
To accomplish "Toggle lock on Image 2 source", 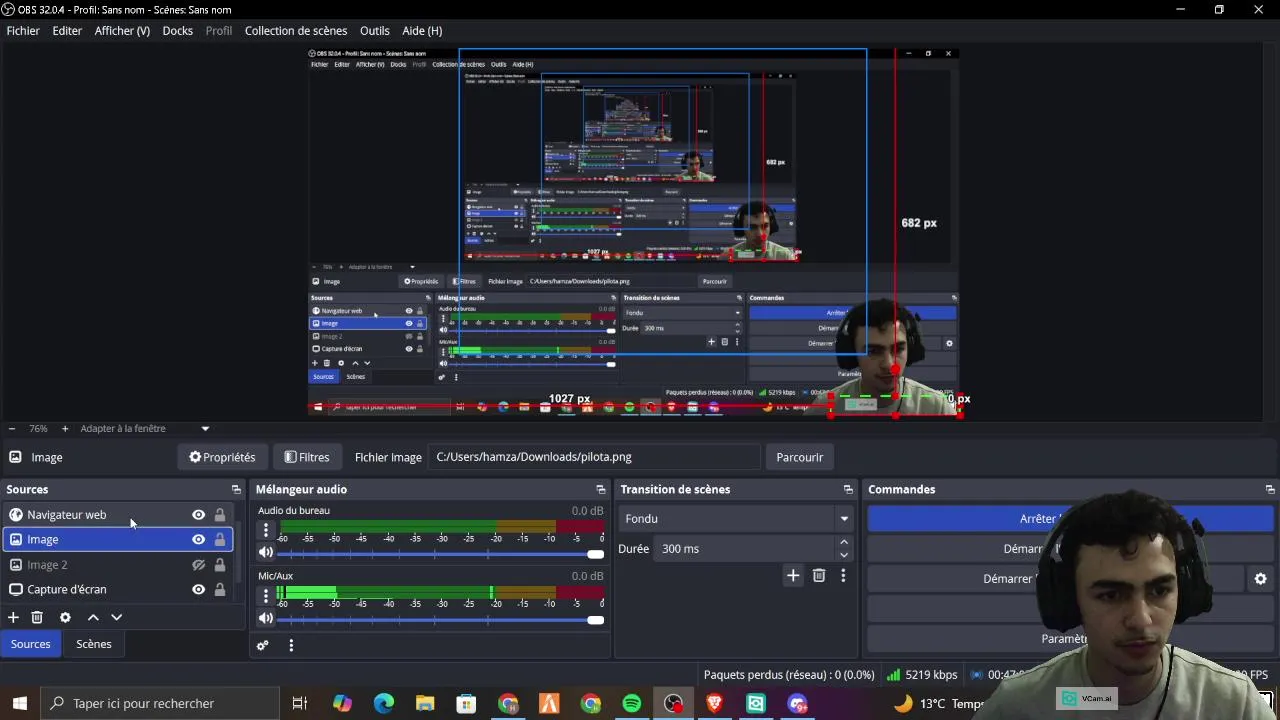I will point(220,565).
